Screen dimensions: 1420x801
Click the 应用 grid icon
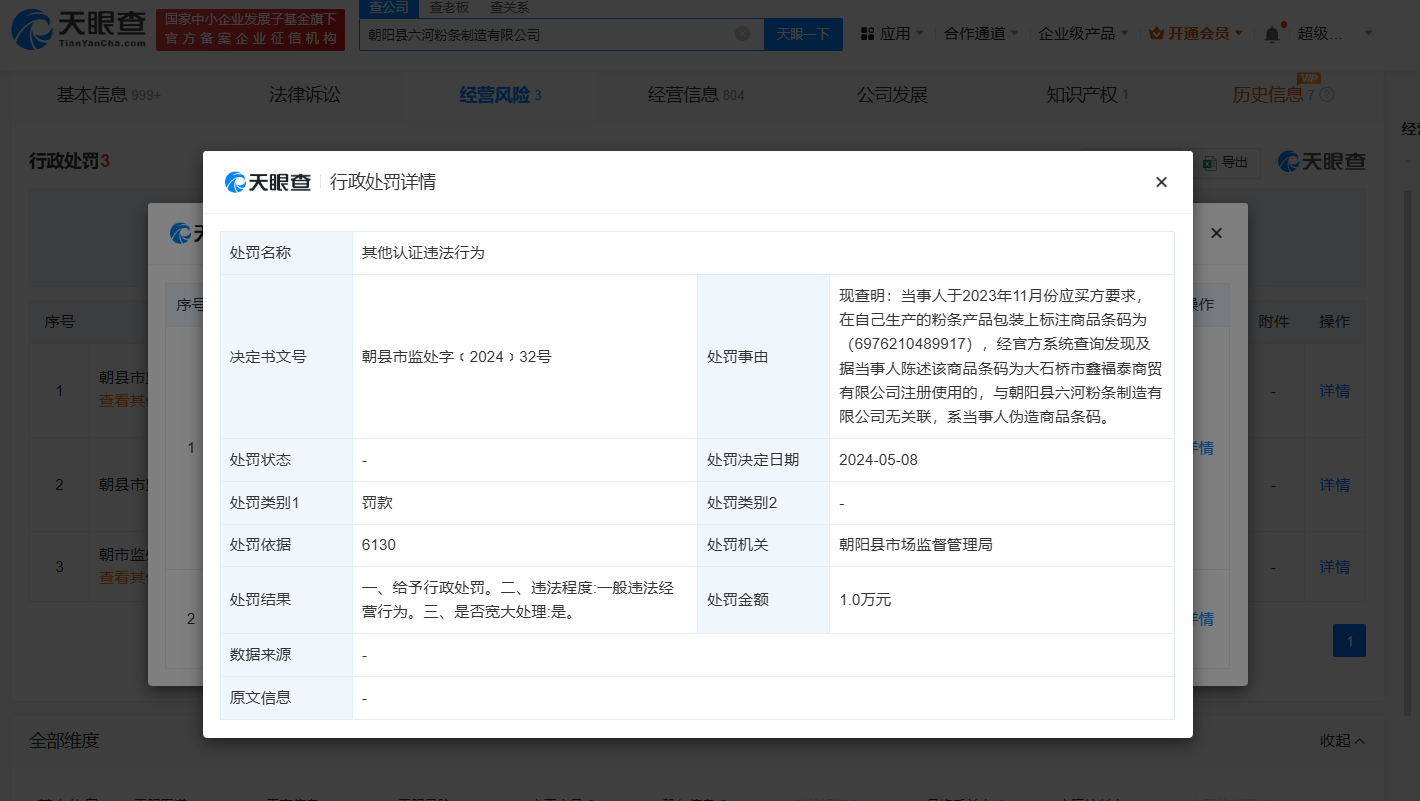click(867, 34)
